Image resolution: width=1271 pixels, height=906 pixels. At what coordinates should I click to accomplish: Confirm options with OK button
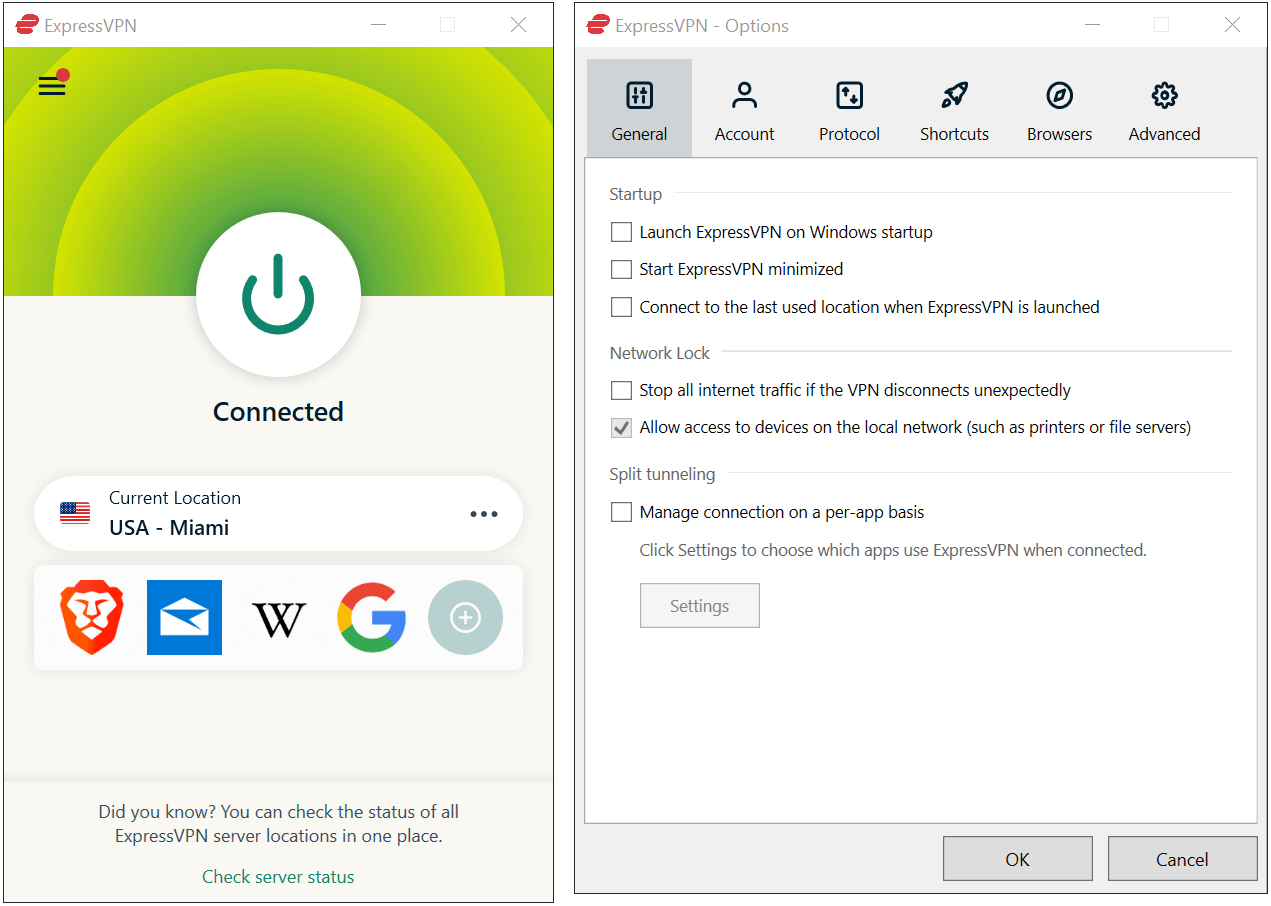(1017, 859)
